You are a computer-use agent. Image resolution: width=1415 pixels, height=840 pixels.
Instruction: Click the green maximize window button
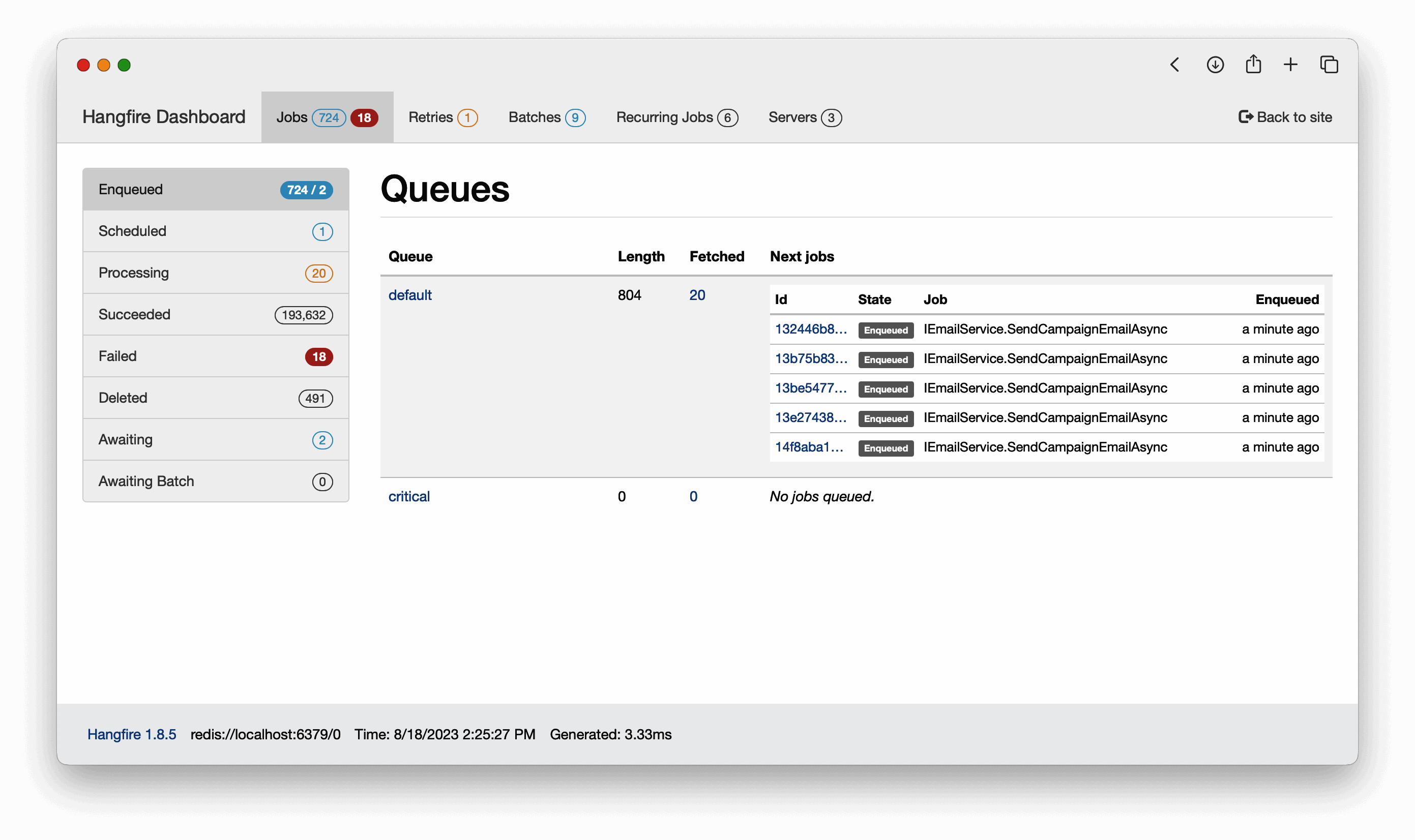tap(124, 65)
